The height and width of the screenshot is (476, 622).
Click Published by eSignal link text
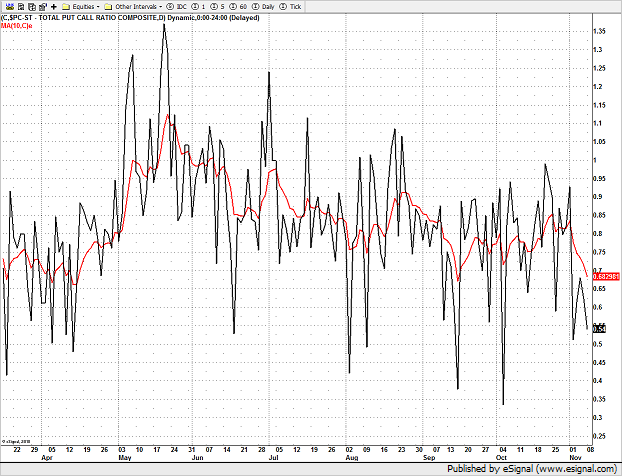(x=532, y=469)
